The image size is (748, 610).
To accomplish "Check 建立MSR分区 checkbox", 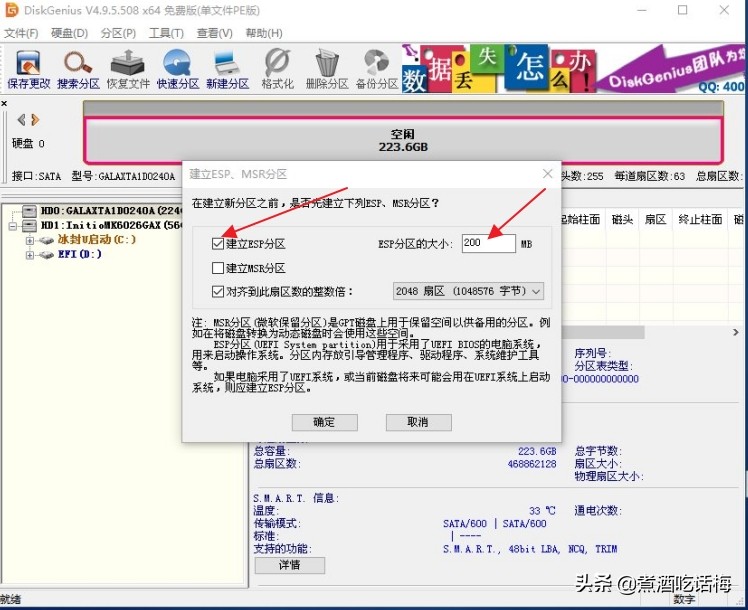I will pos(218,268).
